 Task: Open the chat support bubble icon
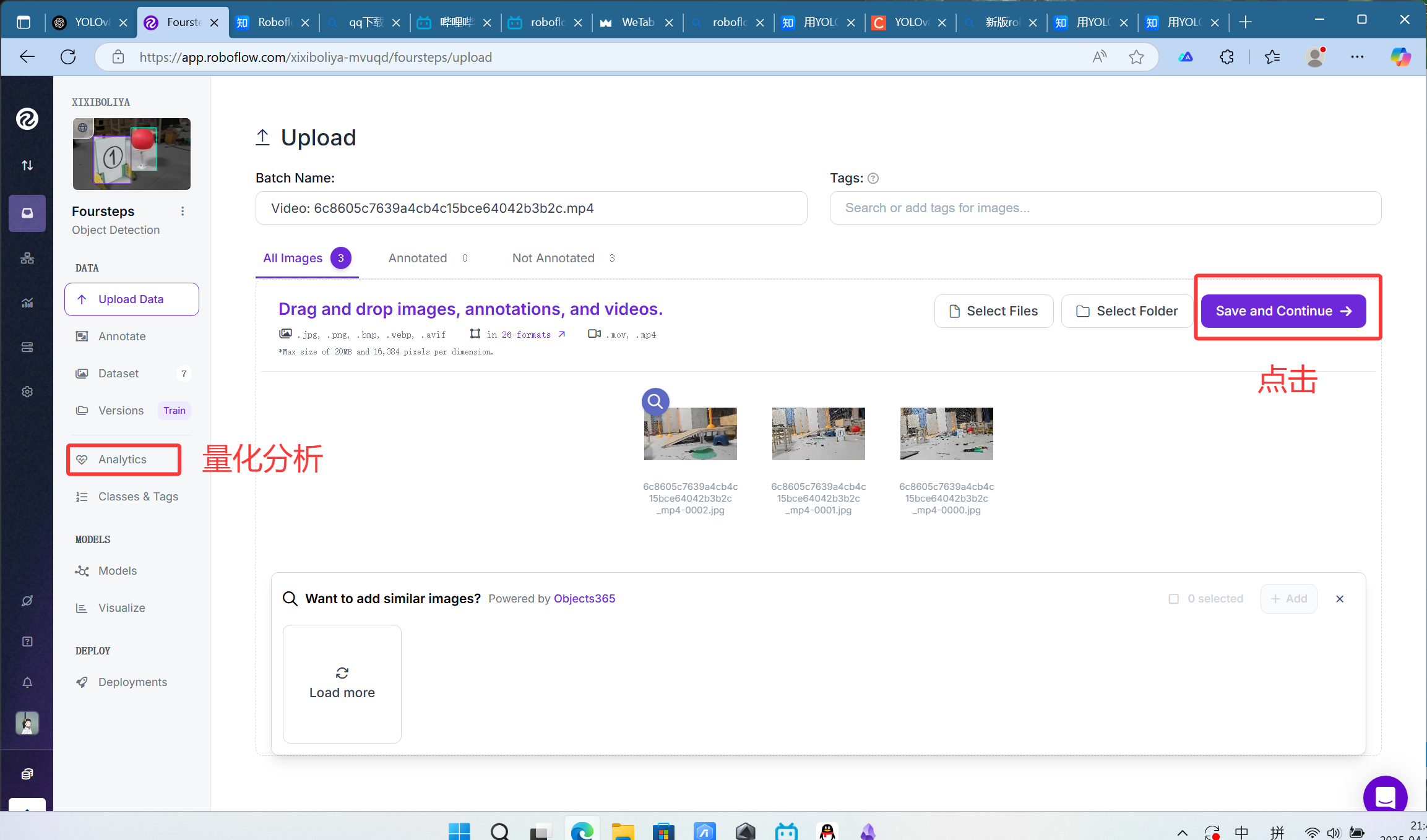1385,797
